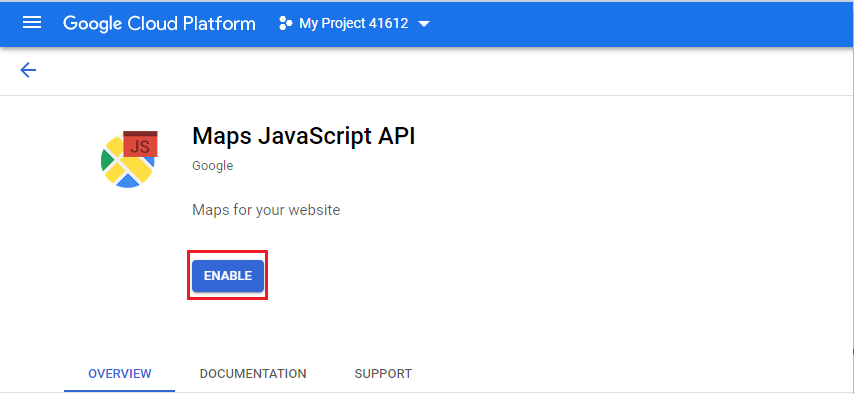Open the My Project 41612 selector

click(354, 23)
